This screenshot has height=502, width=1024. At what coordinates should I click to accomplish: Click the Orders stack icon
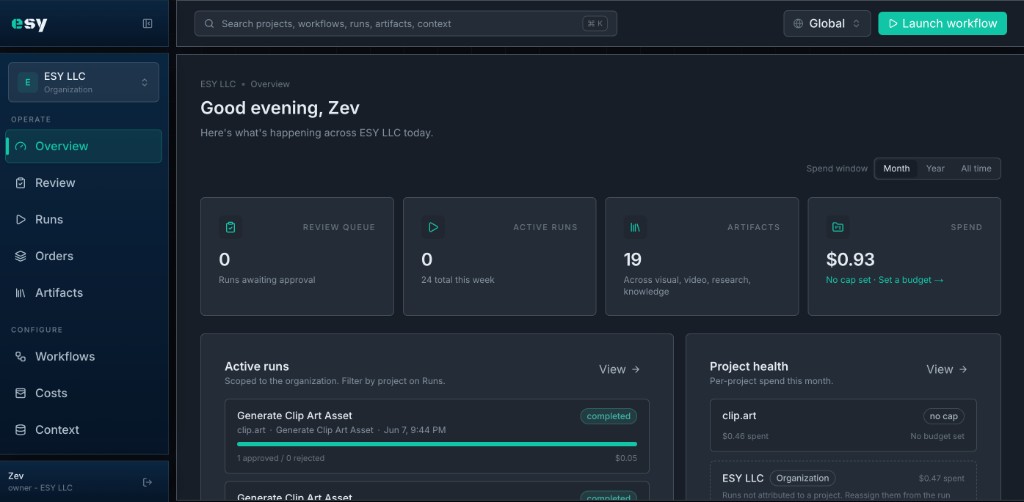coord(20,256)
